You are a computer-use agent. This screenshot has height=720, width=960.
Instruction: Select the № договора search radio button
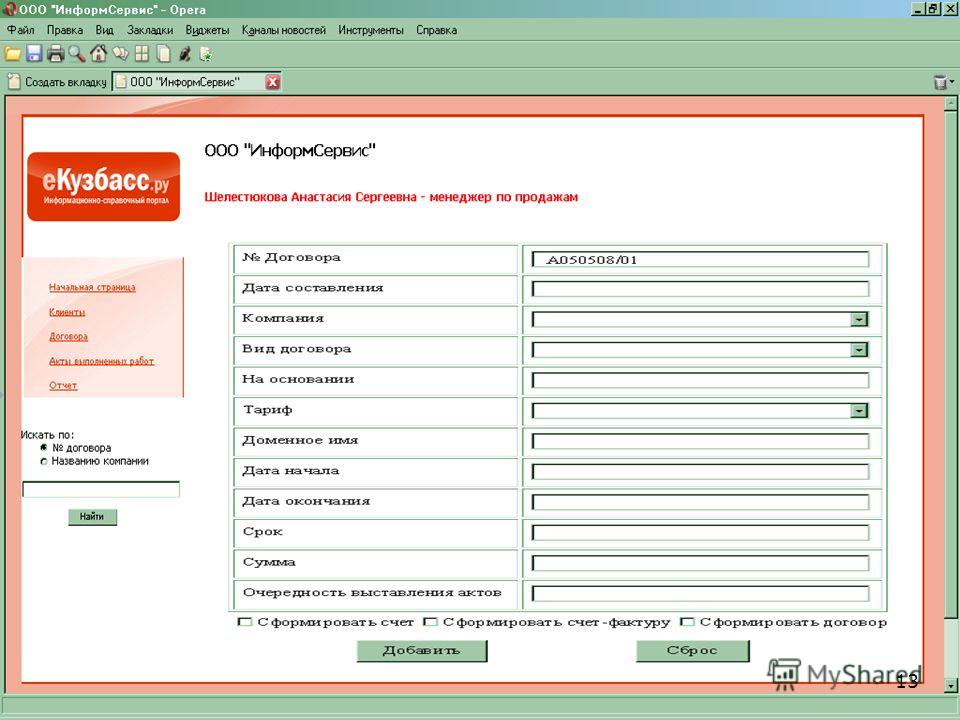point(43,448)
